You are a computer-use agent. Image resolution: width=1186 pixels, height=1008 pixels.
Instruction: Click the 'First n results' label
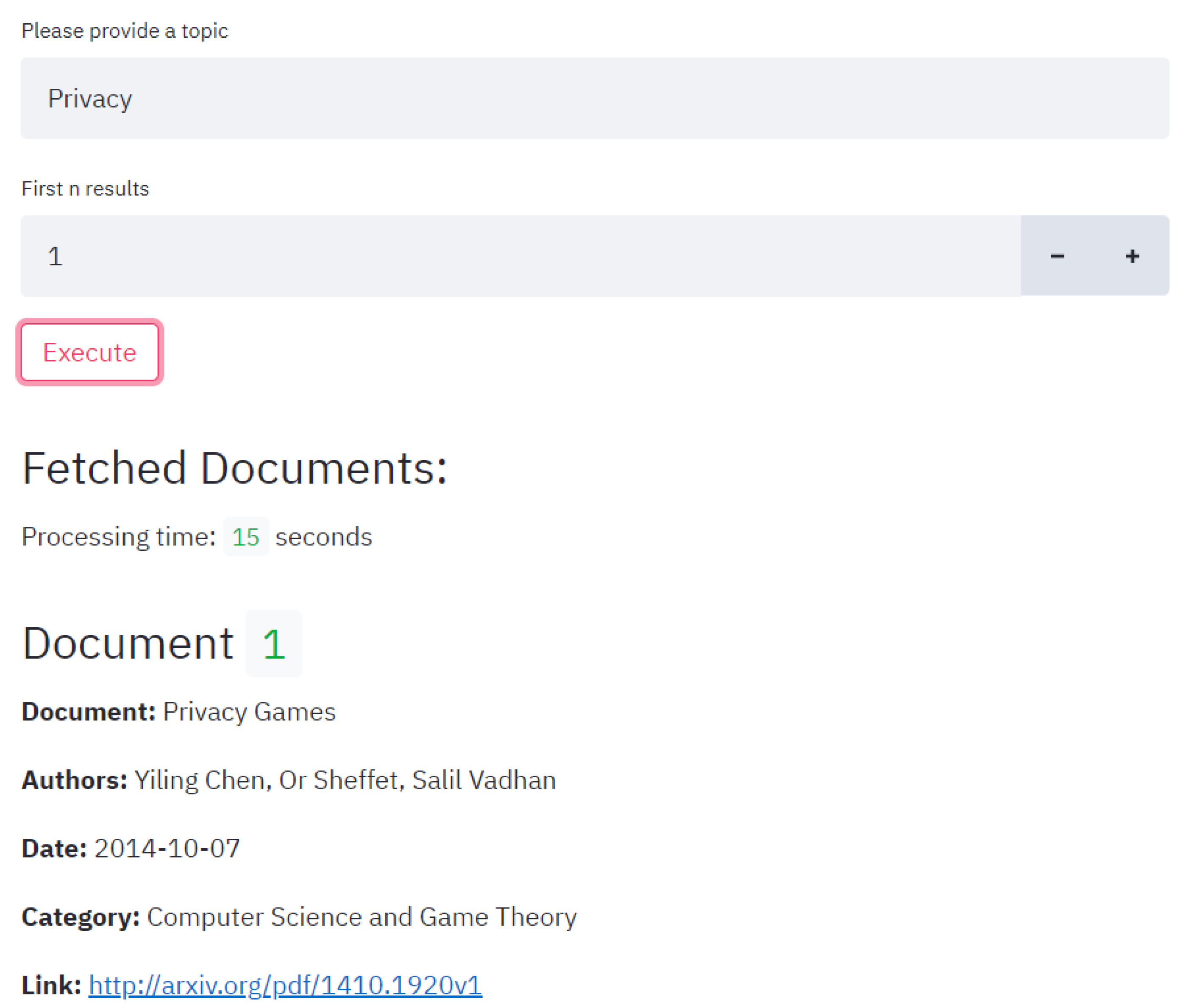(85, 189)
